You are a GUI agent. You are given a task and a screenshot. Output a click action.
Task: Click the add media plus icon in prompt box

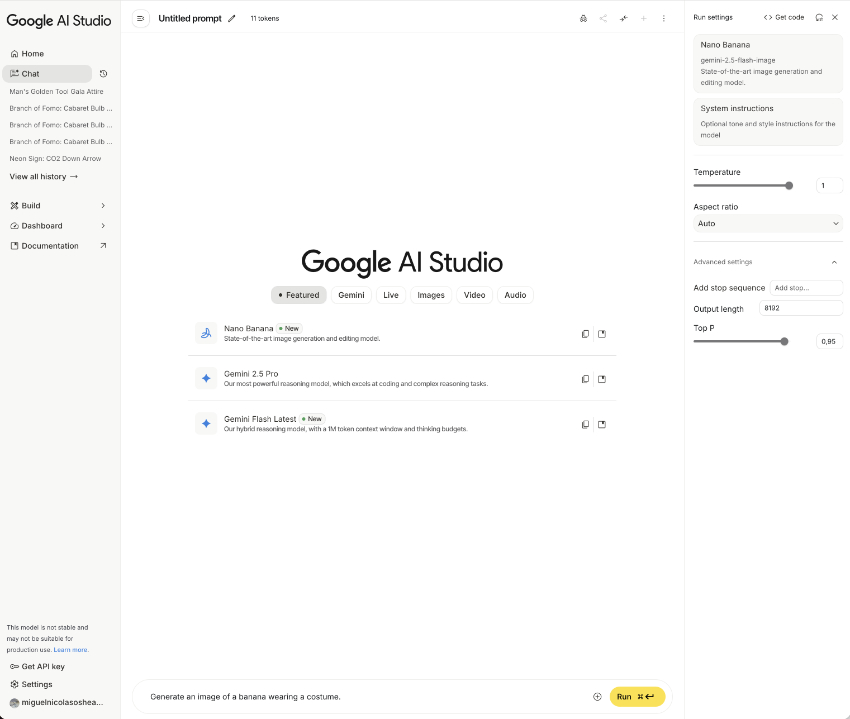[597, 696]
